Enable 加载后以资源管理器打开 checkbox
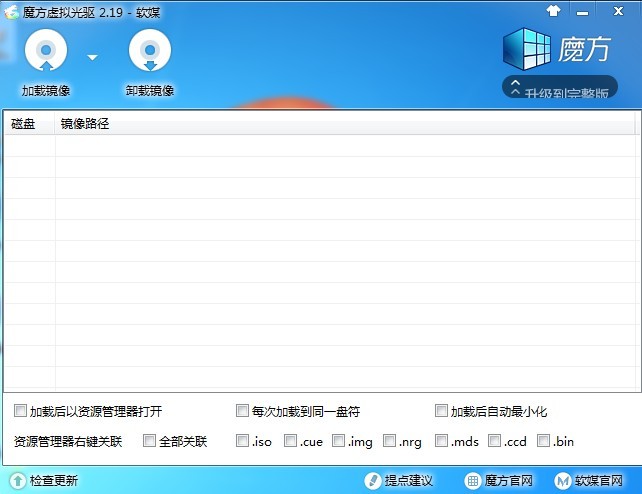The width and height of the screenshot is (642, 494). coord(20,411)
